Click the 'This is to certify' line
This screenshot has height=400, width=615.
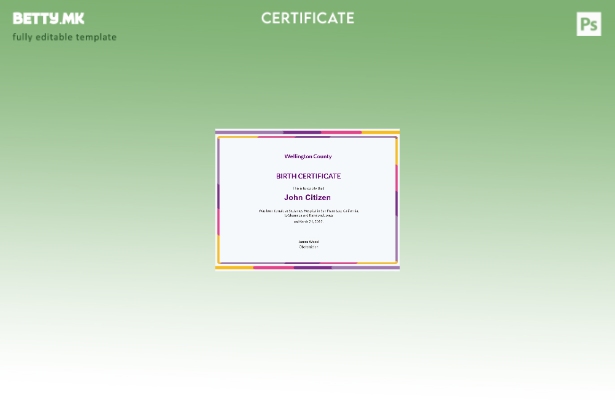[x=308, y=187]
